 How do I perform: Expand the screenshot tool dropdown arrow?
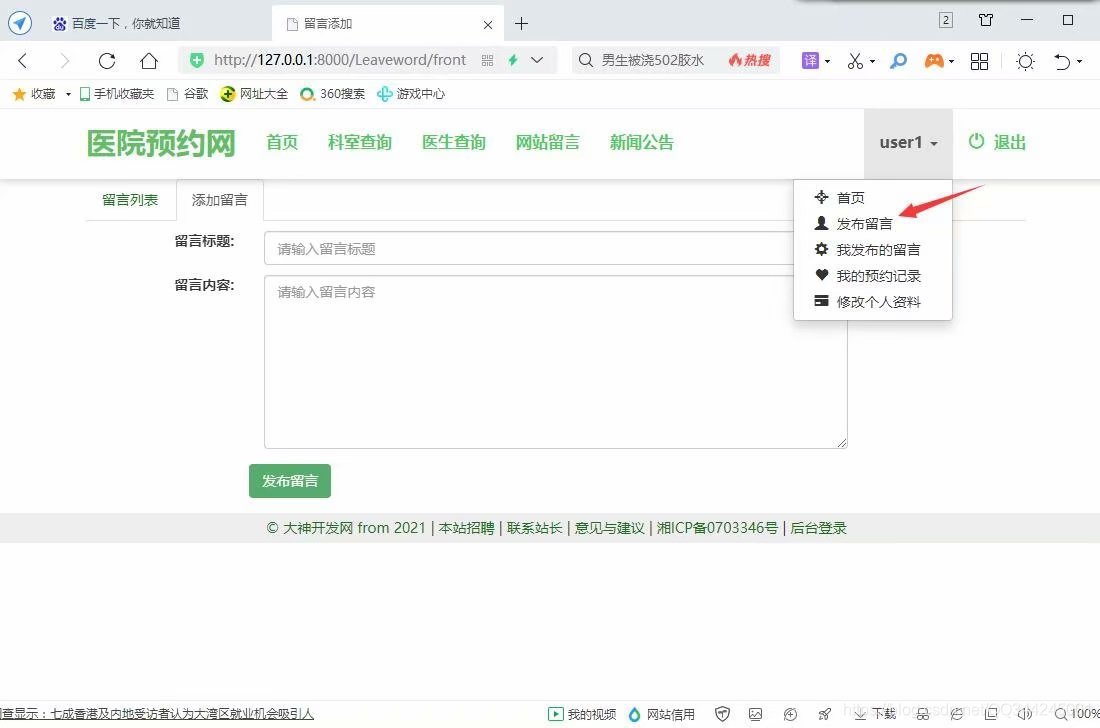tap(872, 62)
